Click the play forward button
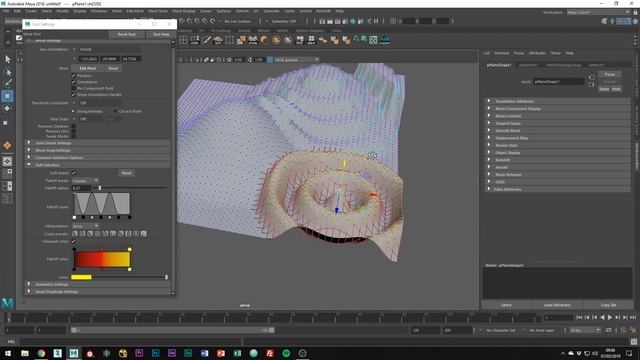This screenshot has width=640, height=360. click(610, 317)
